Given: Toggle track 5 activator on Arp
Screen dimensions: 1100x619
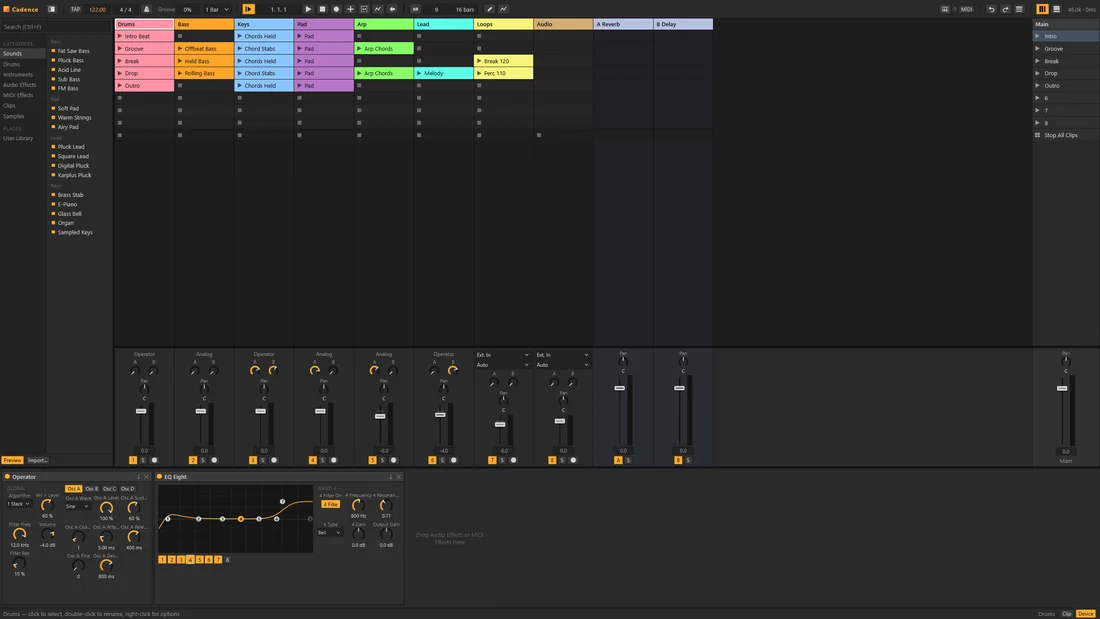Looking at the screenshot, I should point(373,460).
